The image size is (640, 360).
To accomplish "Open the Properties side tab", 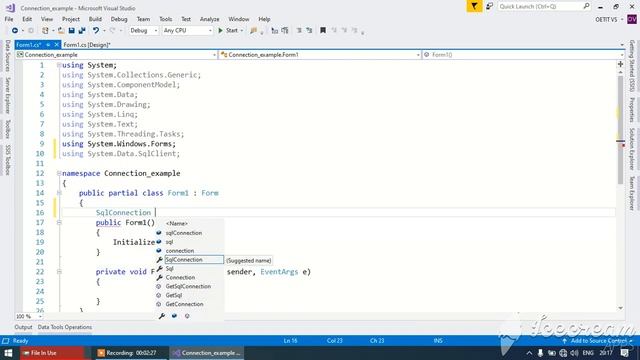I will pyautogui.click(x=632, y=109).
